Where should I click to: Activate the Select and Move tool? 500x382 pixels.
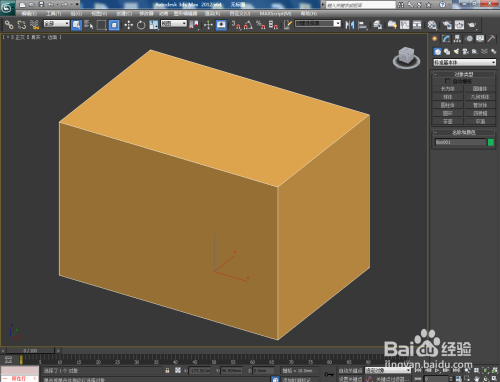coord(128,25)
